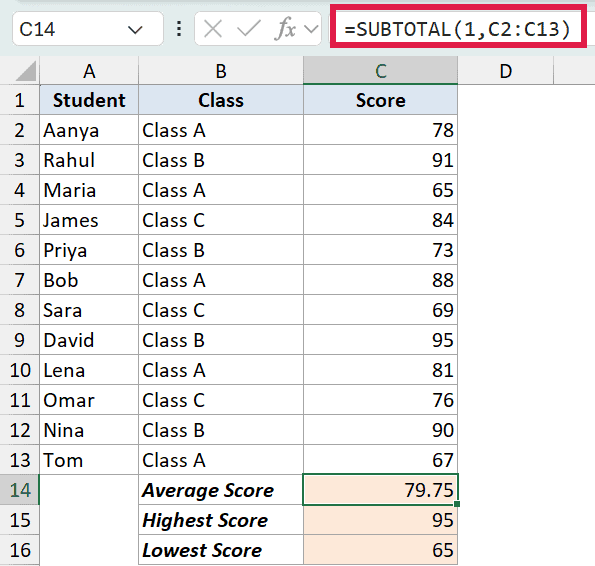Select row 1 header
595x566 pixels.
tap(19, 100)
